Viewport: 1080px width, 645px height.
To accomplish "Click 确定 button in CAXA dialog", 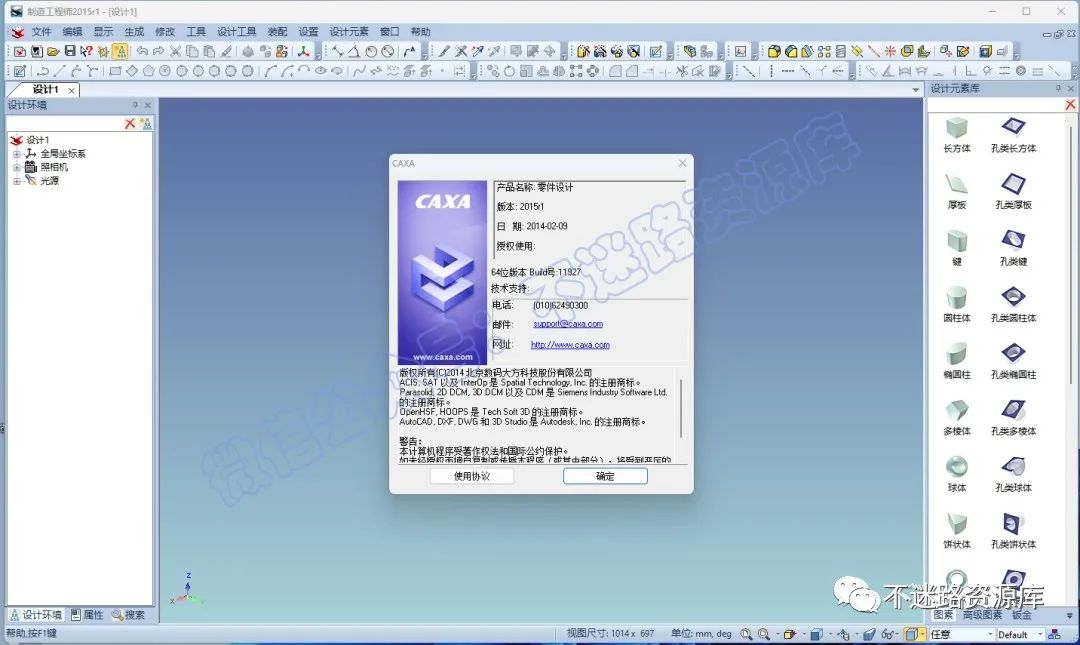I will [x=605, y=476].
